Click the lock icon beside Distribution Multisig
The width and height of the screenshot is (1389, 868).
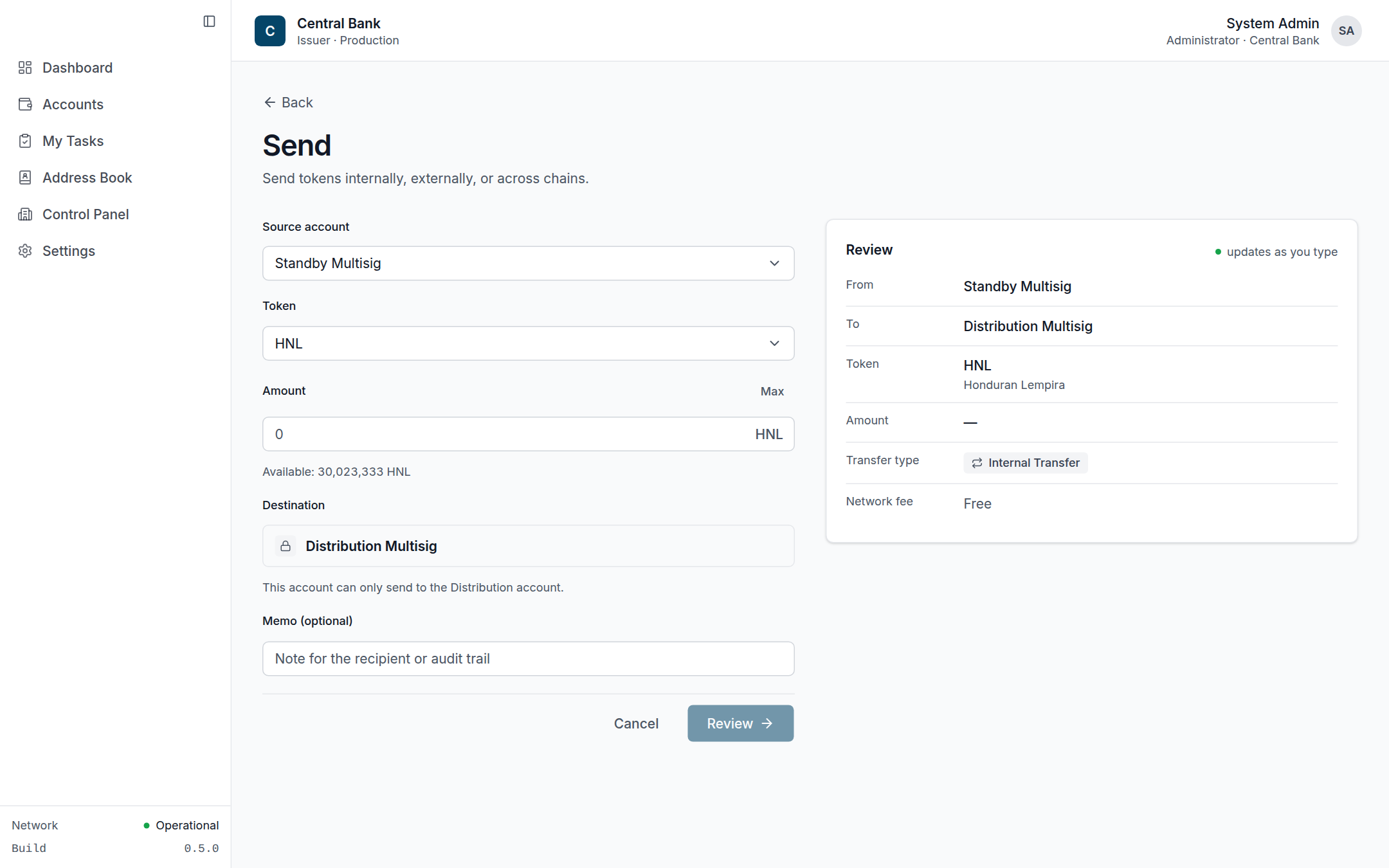click(286, 546)
